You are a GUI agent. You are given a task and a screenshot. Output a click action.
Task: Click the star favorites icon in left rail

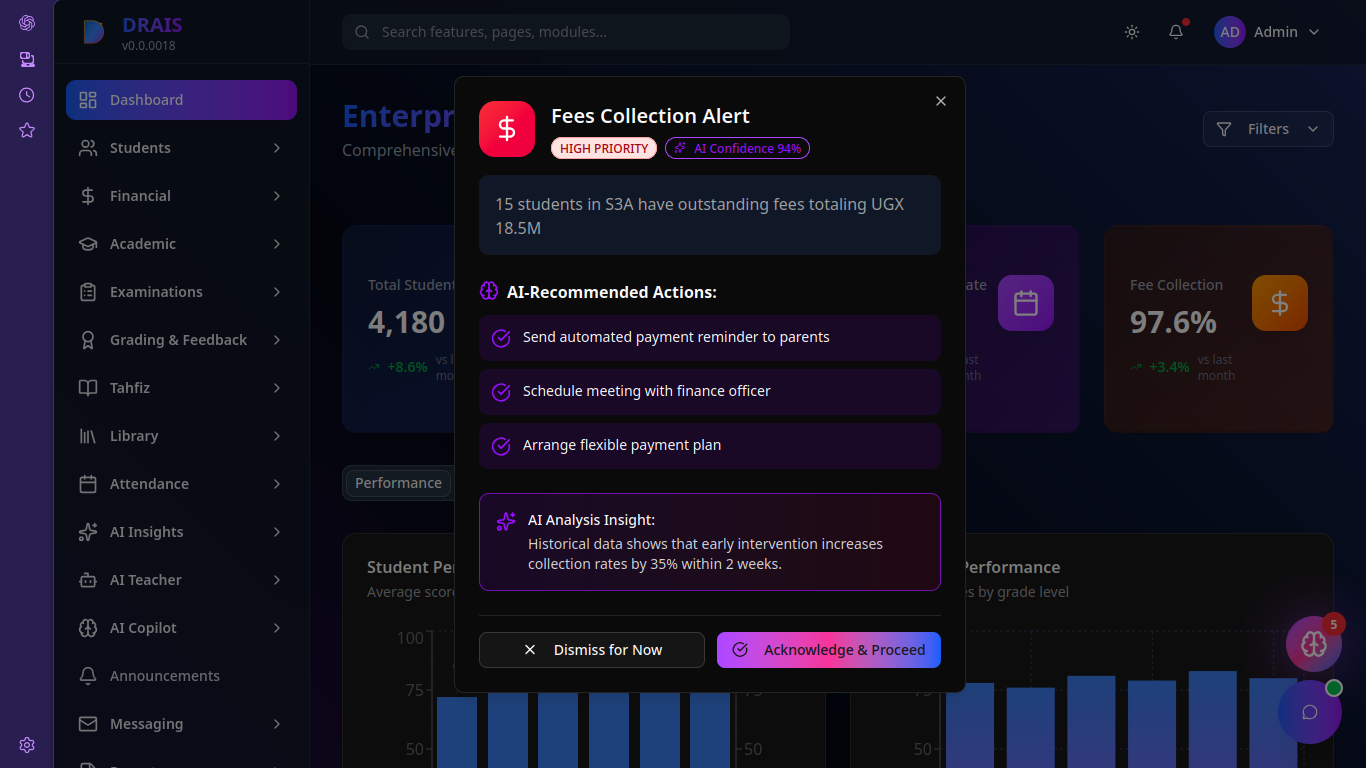[x=27, y=131]
